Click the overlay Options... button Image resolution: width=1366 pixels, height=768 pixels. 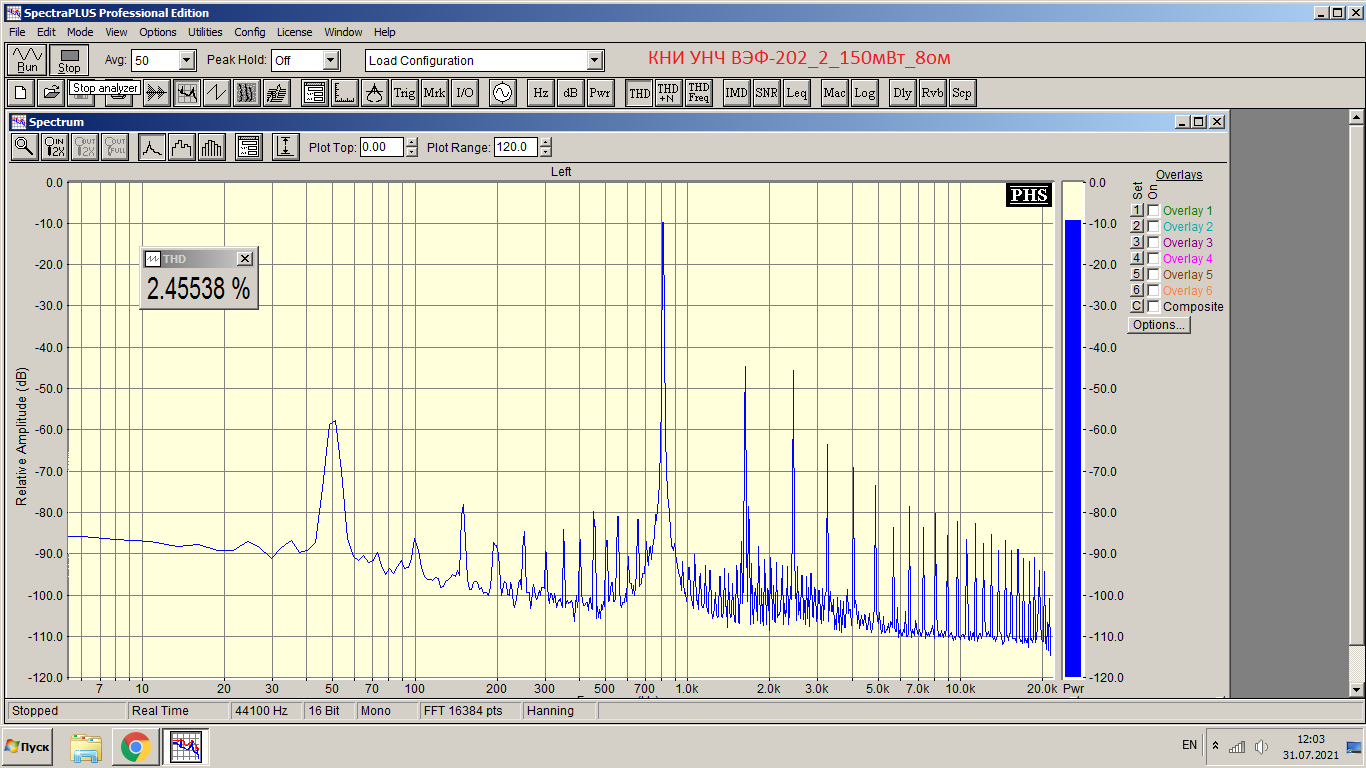tap(1159, 325)
